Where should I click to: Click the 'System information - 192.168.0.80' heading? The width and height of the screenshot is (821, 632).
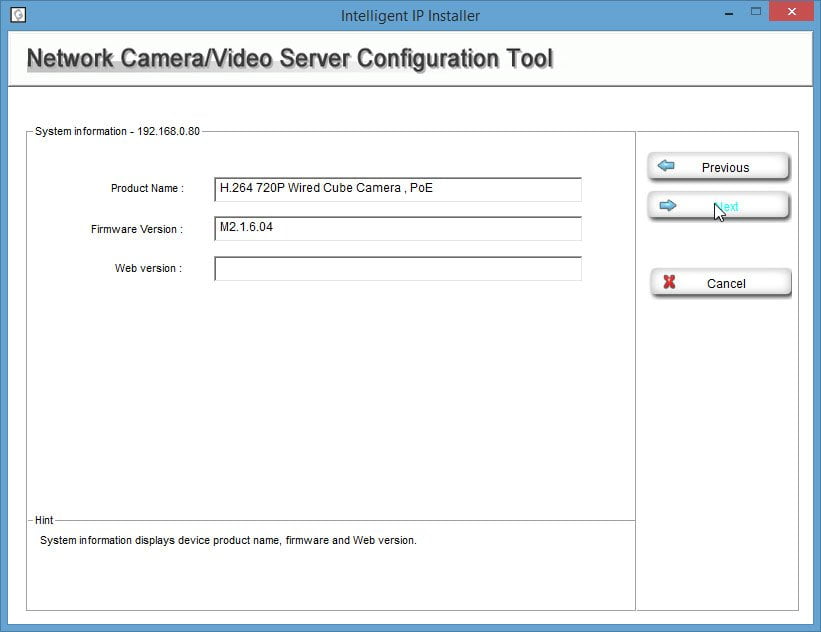(117, 131)
